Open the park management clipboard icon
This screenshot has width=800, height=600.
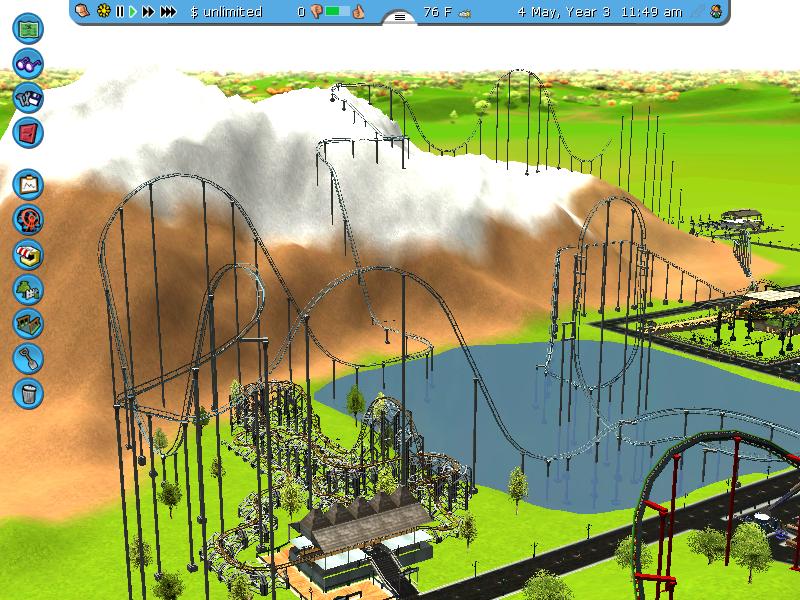(x=29, y=184)
